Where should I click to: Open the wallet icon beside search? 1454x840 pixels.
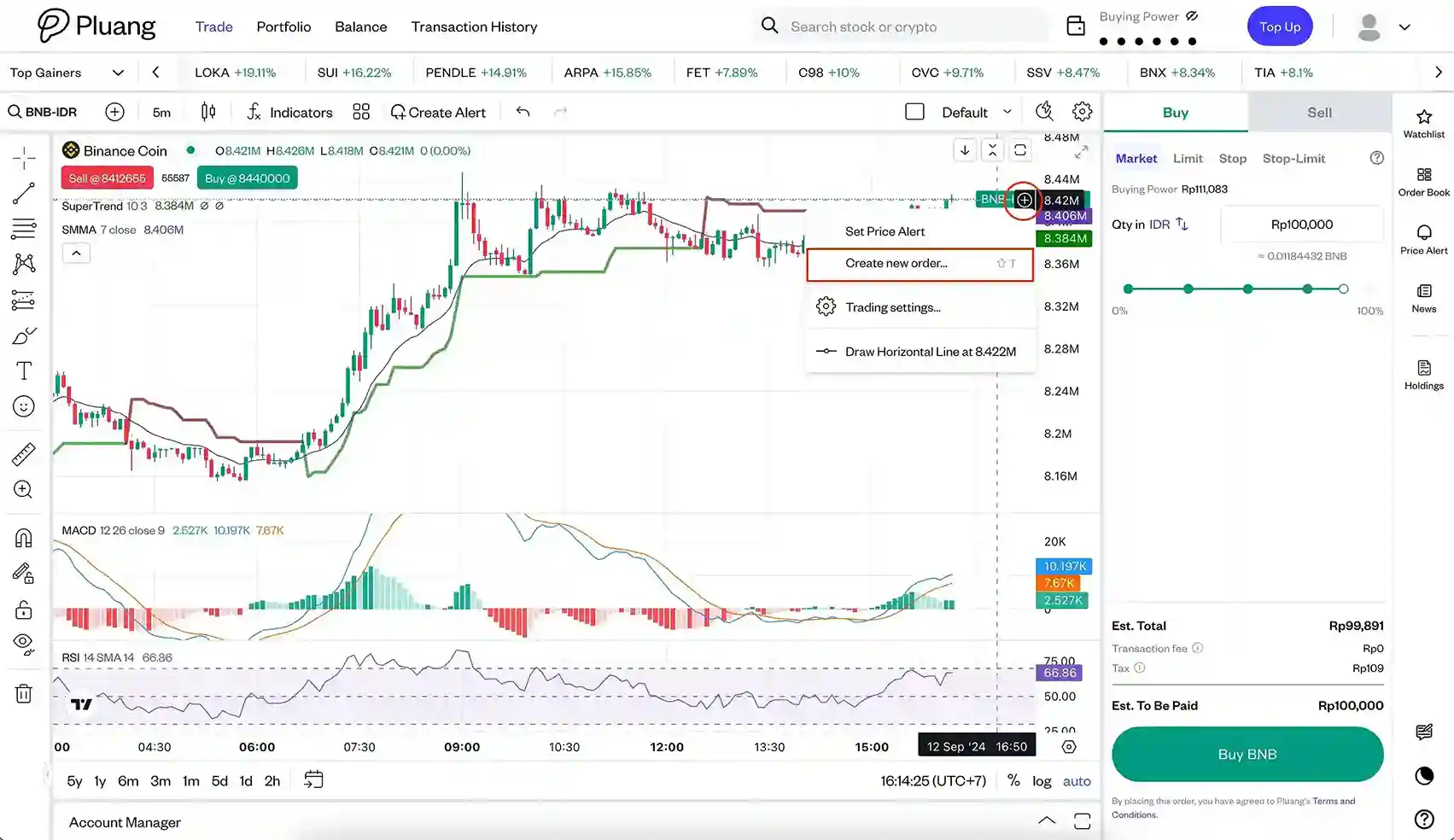click(1076, 26)
